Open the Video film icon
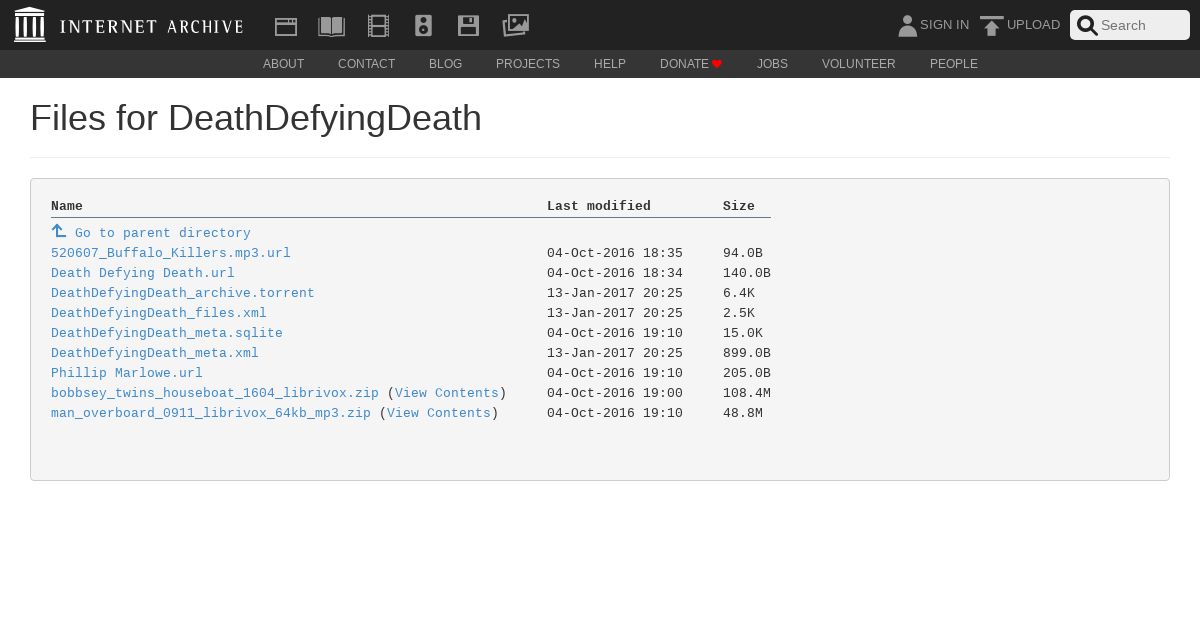The width and height of the screenshot is (1200, 630). coord(378,26)
